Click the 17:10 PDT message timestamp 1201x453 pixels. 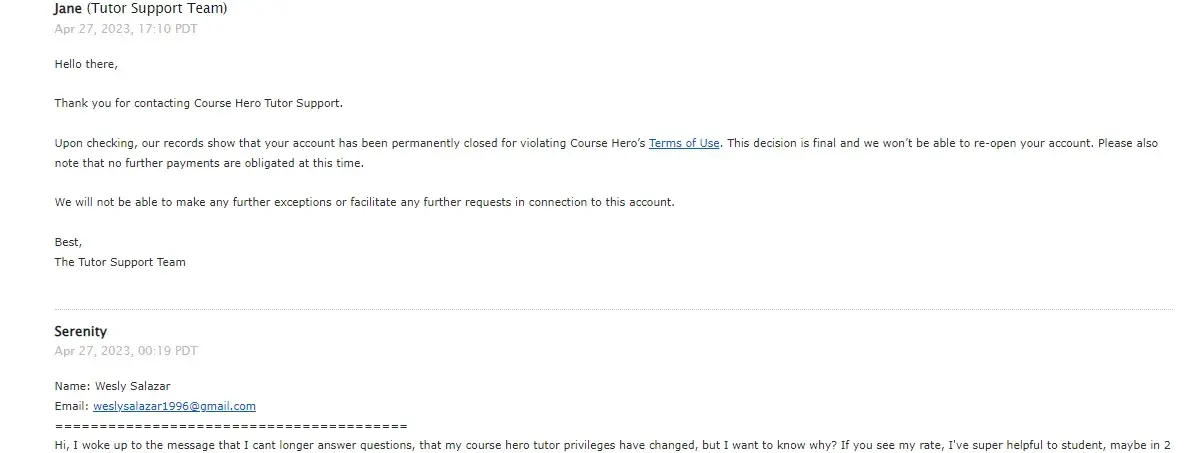(125, 29)
